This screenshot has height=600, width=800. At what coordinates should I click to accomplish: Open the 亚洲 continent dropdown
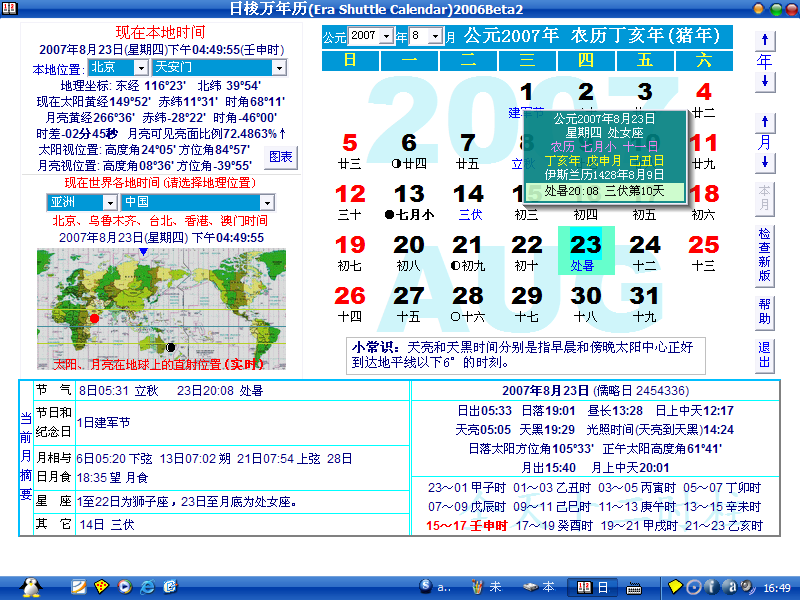point(111,202)
